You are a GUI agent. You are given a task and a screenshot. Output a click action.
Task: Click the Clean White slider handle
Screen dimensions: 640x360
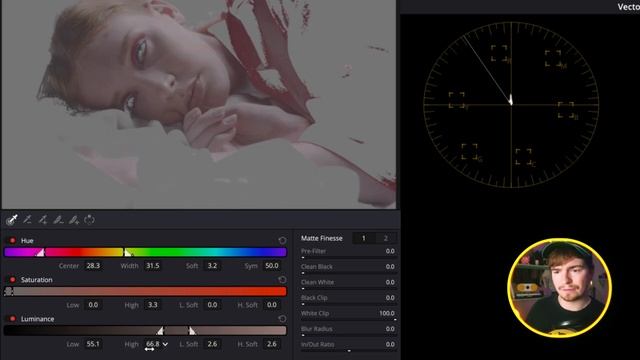[x=303, y=289]
